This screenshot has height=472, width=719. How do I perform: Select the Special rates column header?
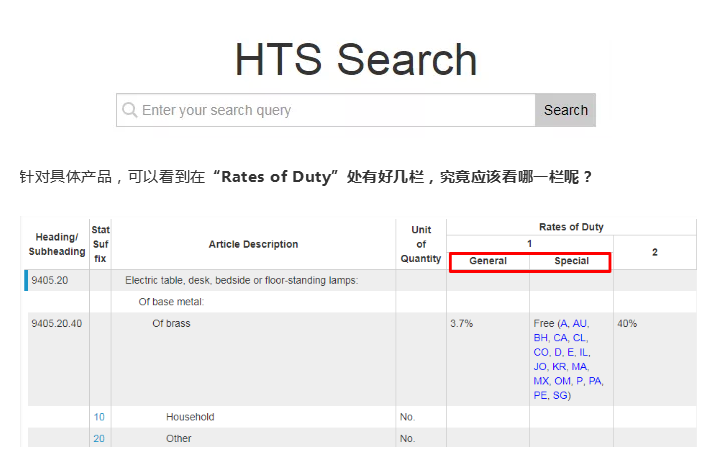point(571,261)
